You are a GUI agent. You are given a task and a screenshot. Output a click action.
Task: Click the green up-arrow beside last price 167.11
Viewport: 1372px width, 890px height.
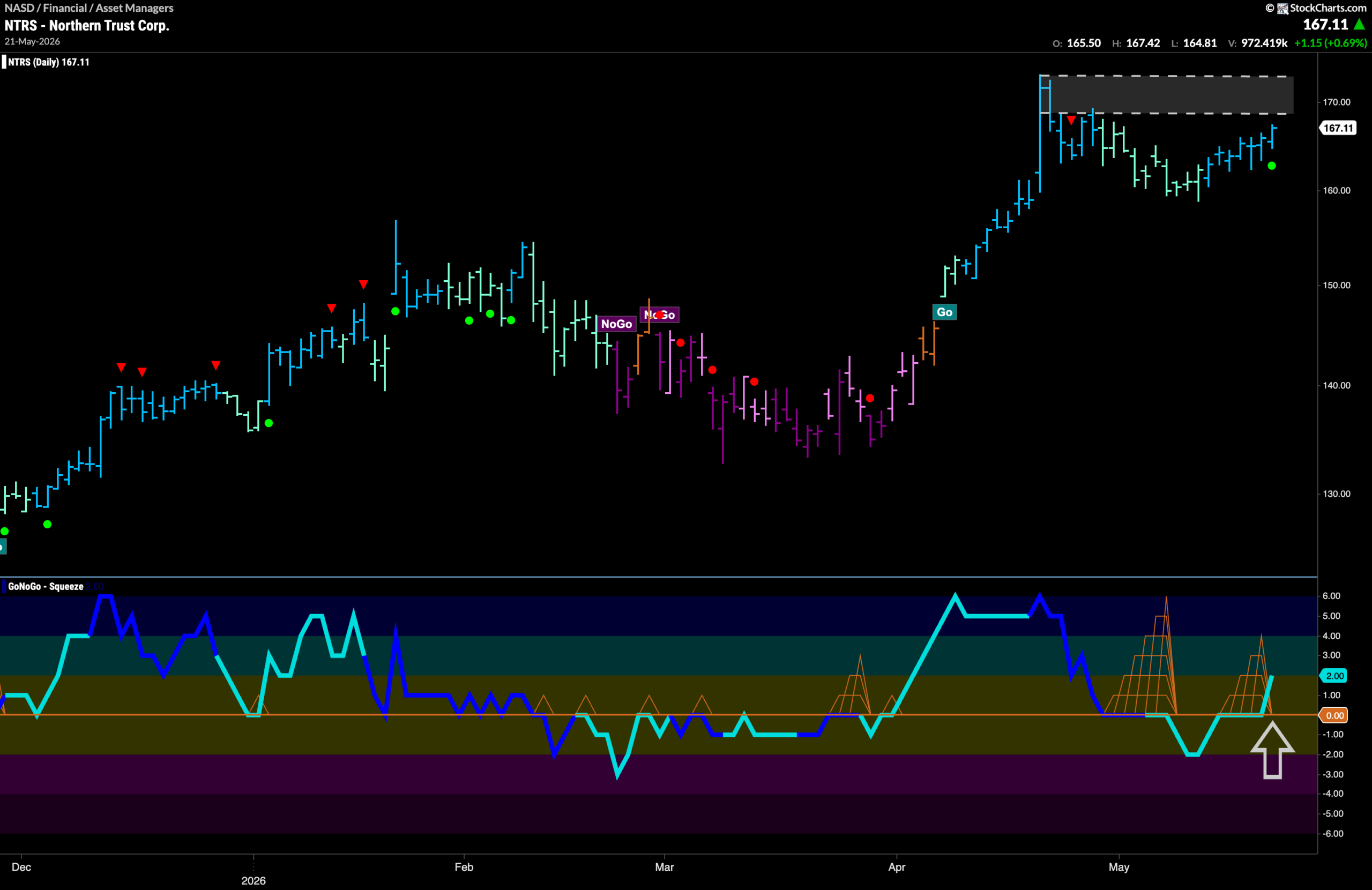(1359, 24)
